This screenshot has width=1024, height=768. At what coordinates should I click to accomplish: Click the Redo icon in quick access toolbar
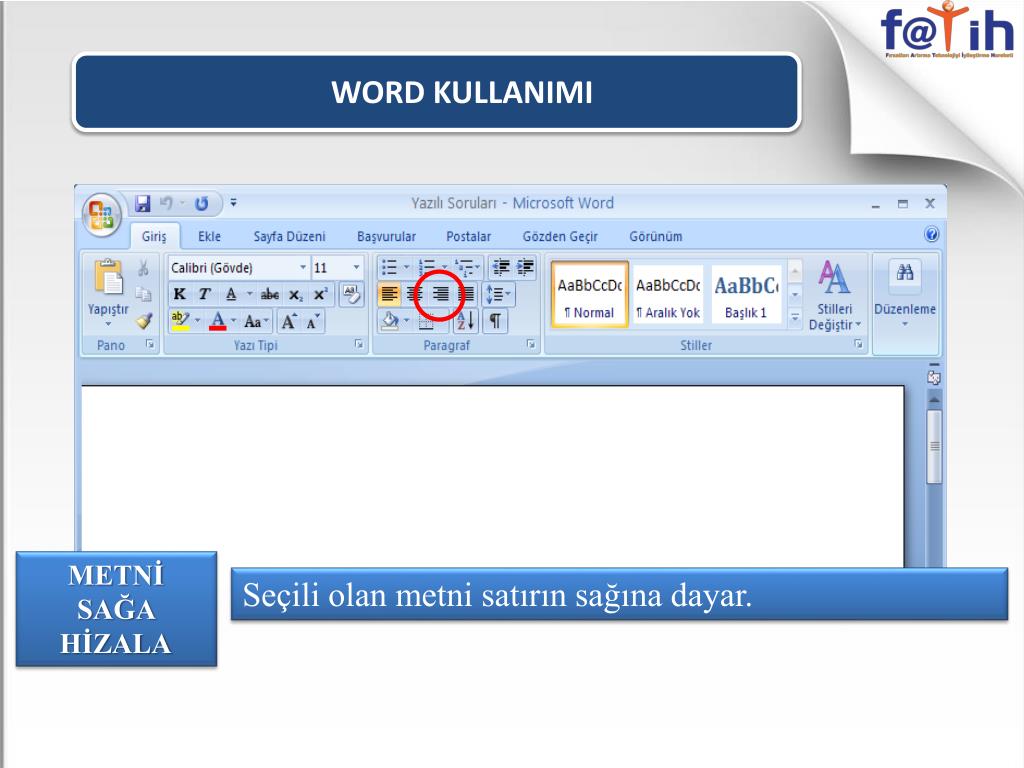pos(202,204)
